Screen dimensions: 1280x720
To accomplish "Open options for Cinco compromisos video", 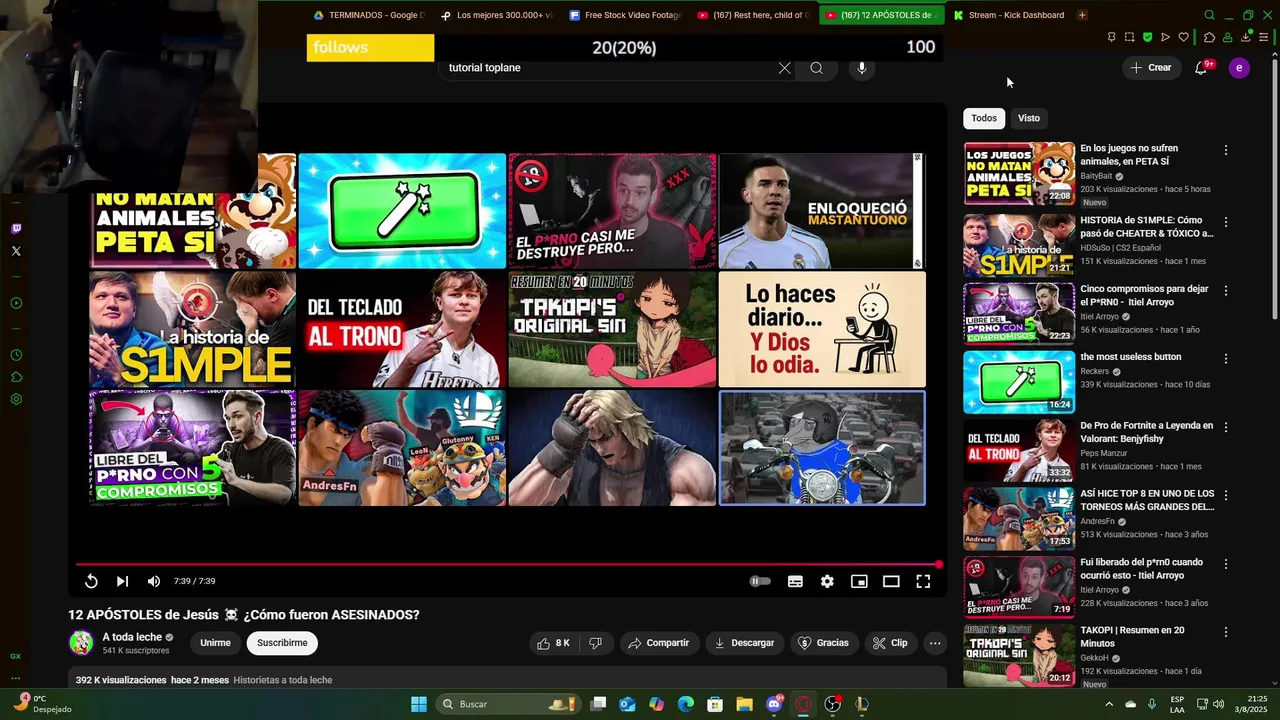I will [1226, 290].
